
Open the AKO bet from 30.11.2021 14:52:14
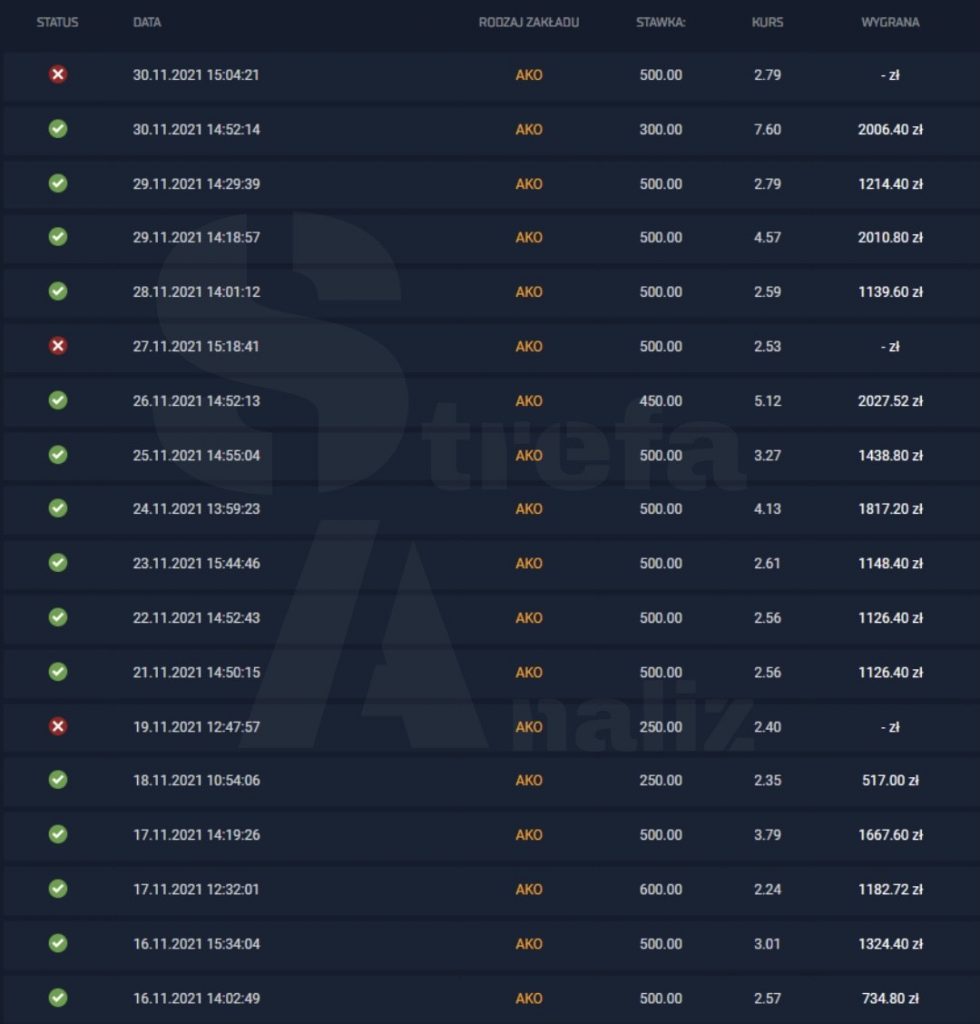(529, 129)
